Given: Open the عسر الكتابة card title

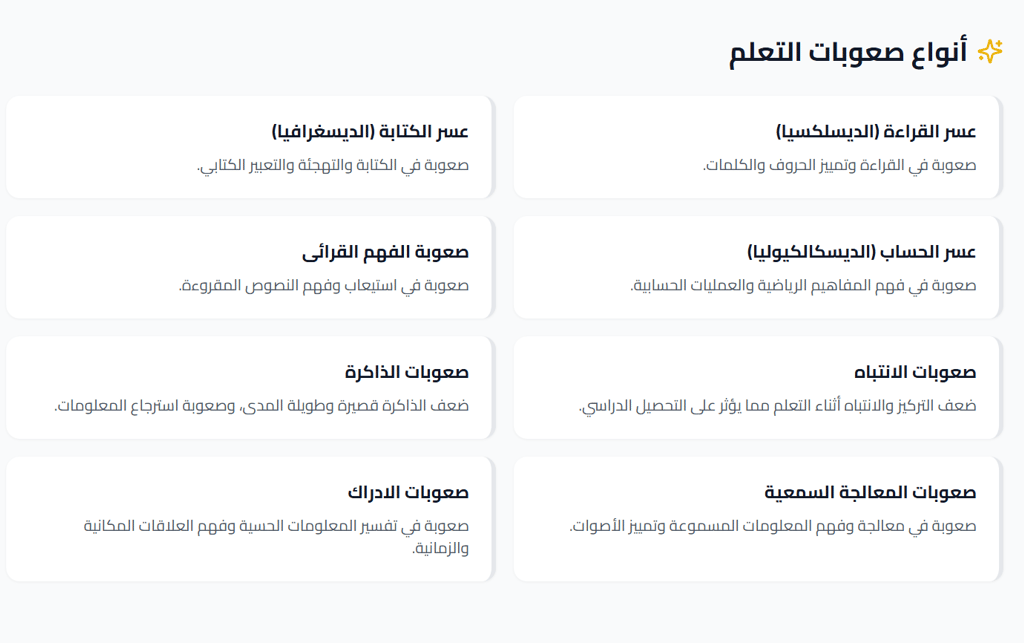Looking at the screenshot, I should pos(370,132).
